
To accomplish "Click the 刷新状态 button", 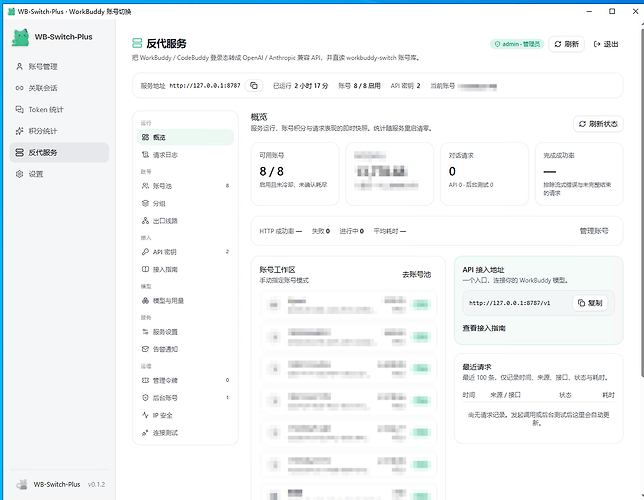I will 598,124.
